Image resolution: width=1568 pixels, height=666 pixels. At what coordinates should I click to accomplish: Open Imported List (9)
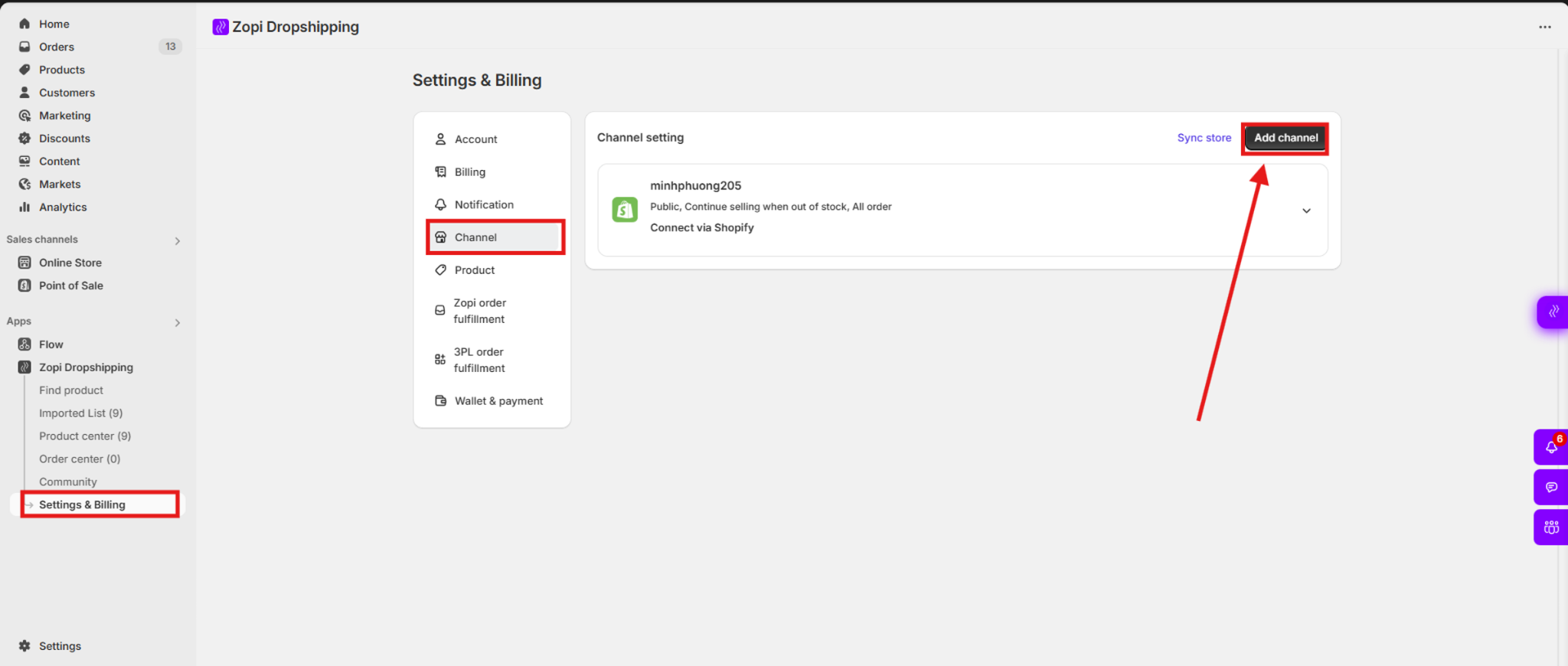pyautogui.click(x=81, y=413)
